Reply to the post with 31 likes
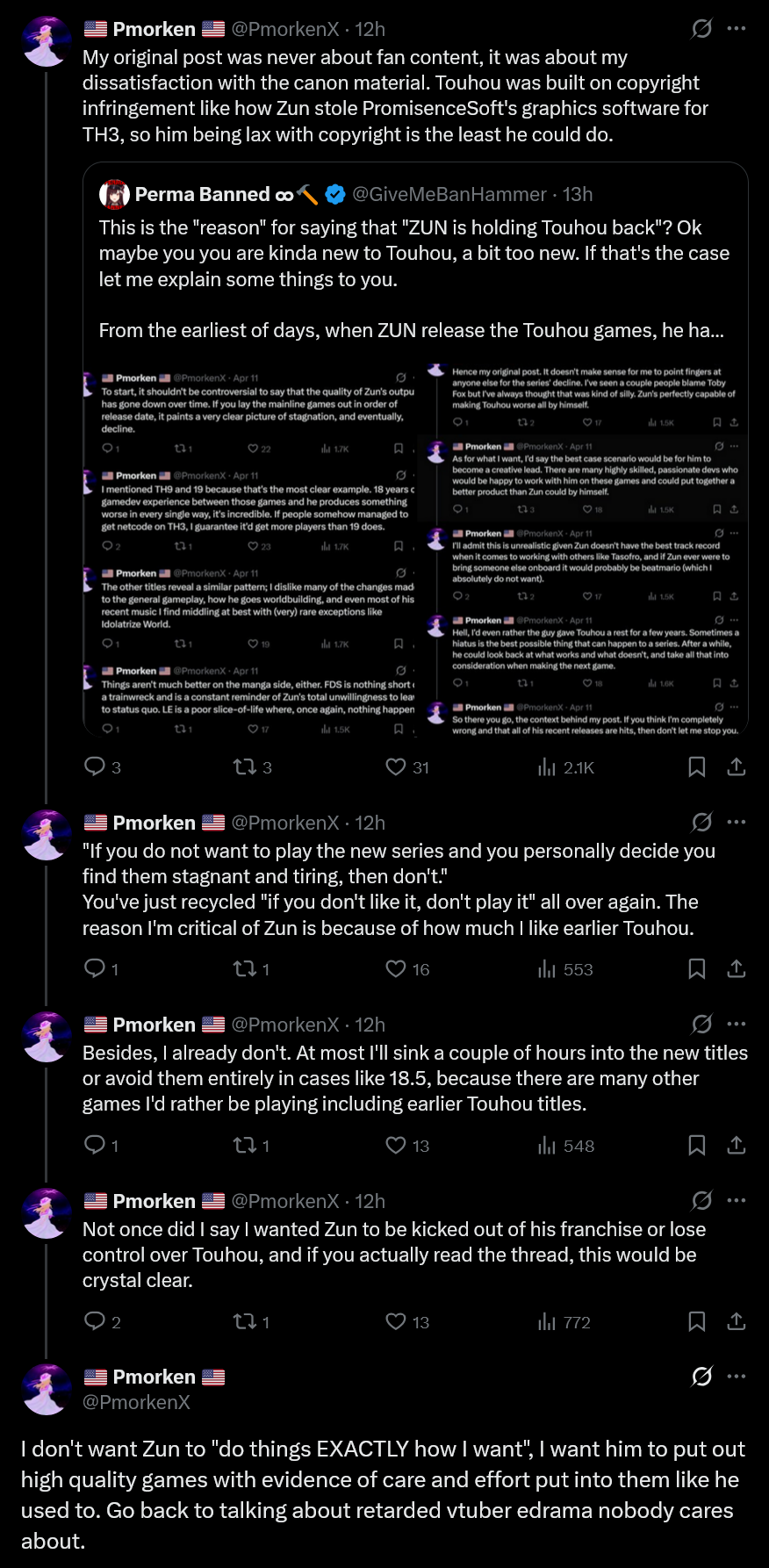 [x=95, y=767]
